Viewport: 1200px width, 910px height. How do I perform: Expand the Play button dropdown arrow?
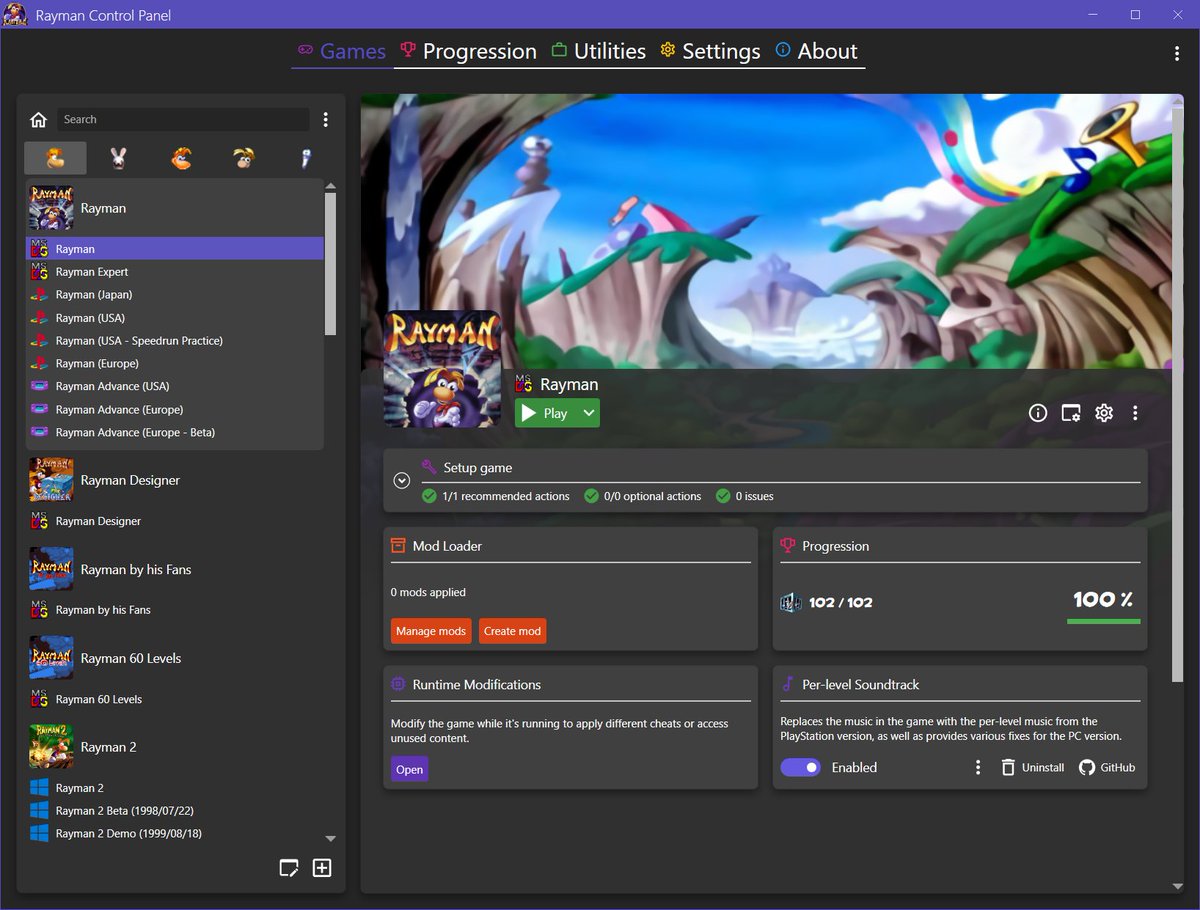point(588,413)
